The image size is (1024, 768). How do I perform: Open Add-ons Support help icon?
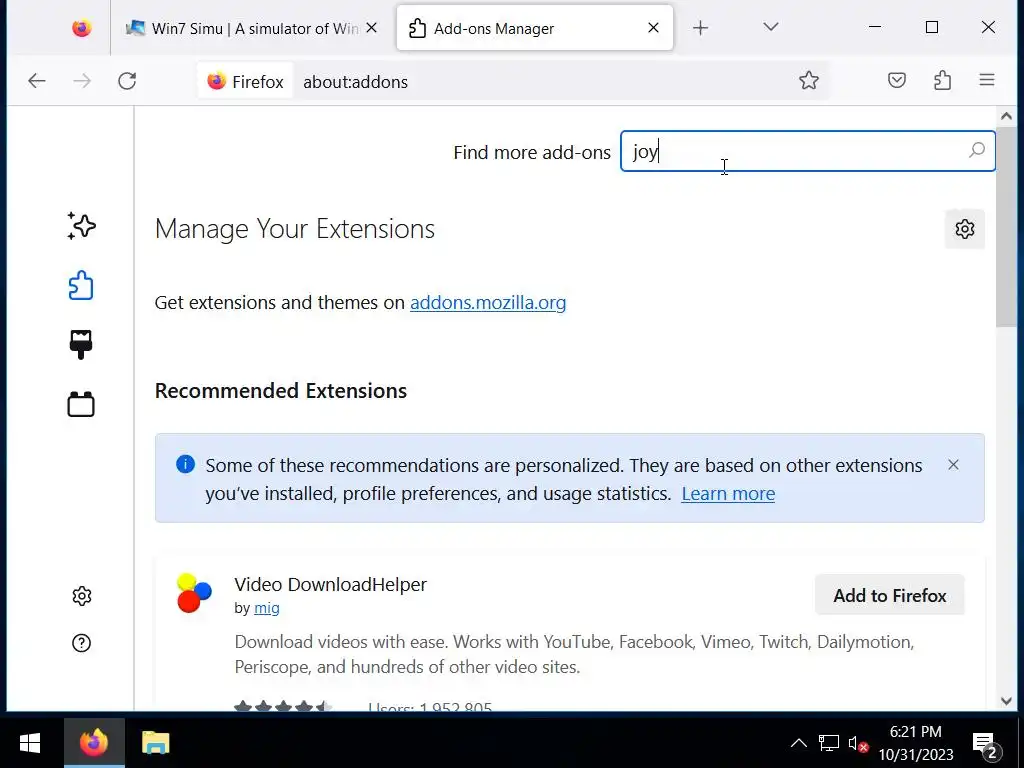coord(82,643)
